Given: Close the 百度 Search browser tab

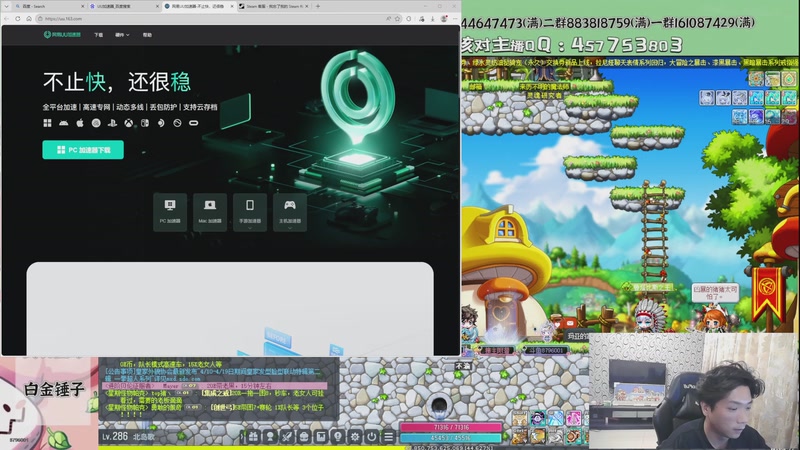Looking at the screenshot, I should point(82,6).
